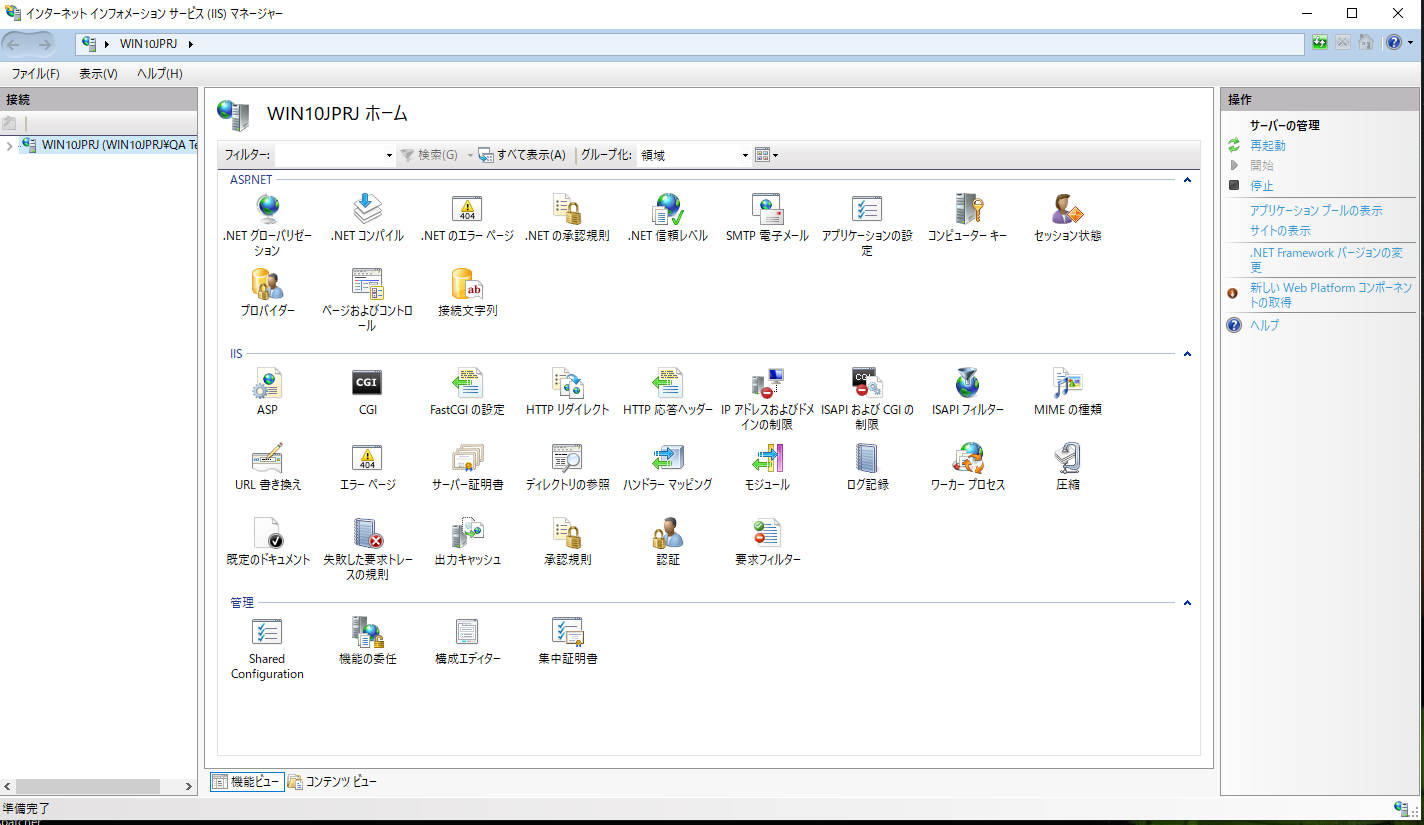Viewport: 1424px width, 825px height.
Task: Open the MIME の種類 icon
Action: click(x=1067, y=384)
